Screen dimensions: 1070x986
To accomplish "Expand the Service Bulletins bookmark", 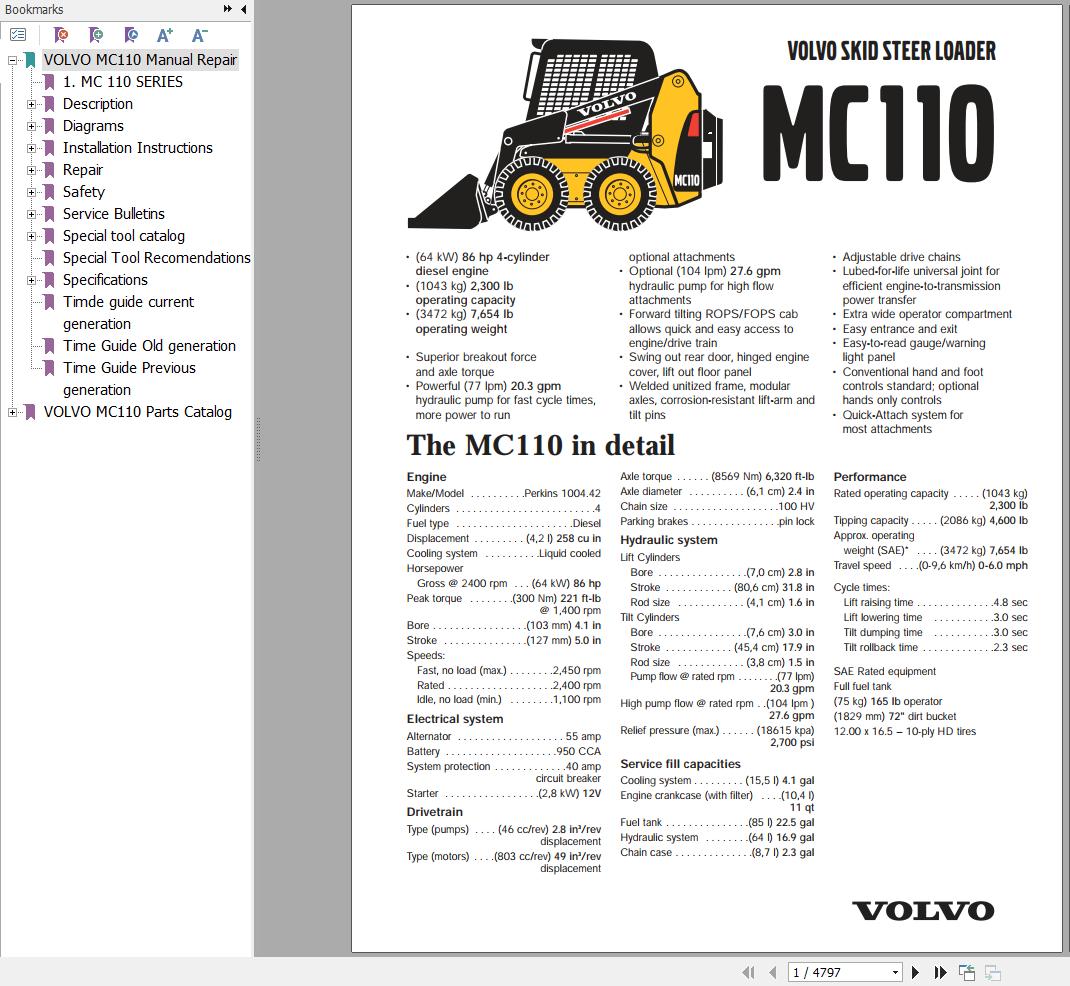I will tap(31, 214).
